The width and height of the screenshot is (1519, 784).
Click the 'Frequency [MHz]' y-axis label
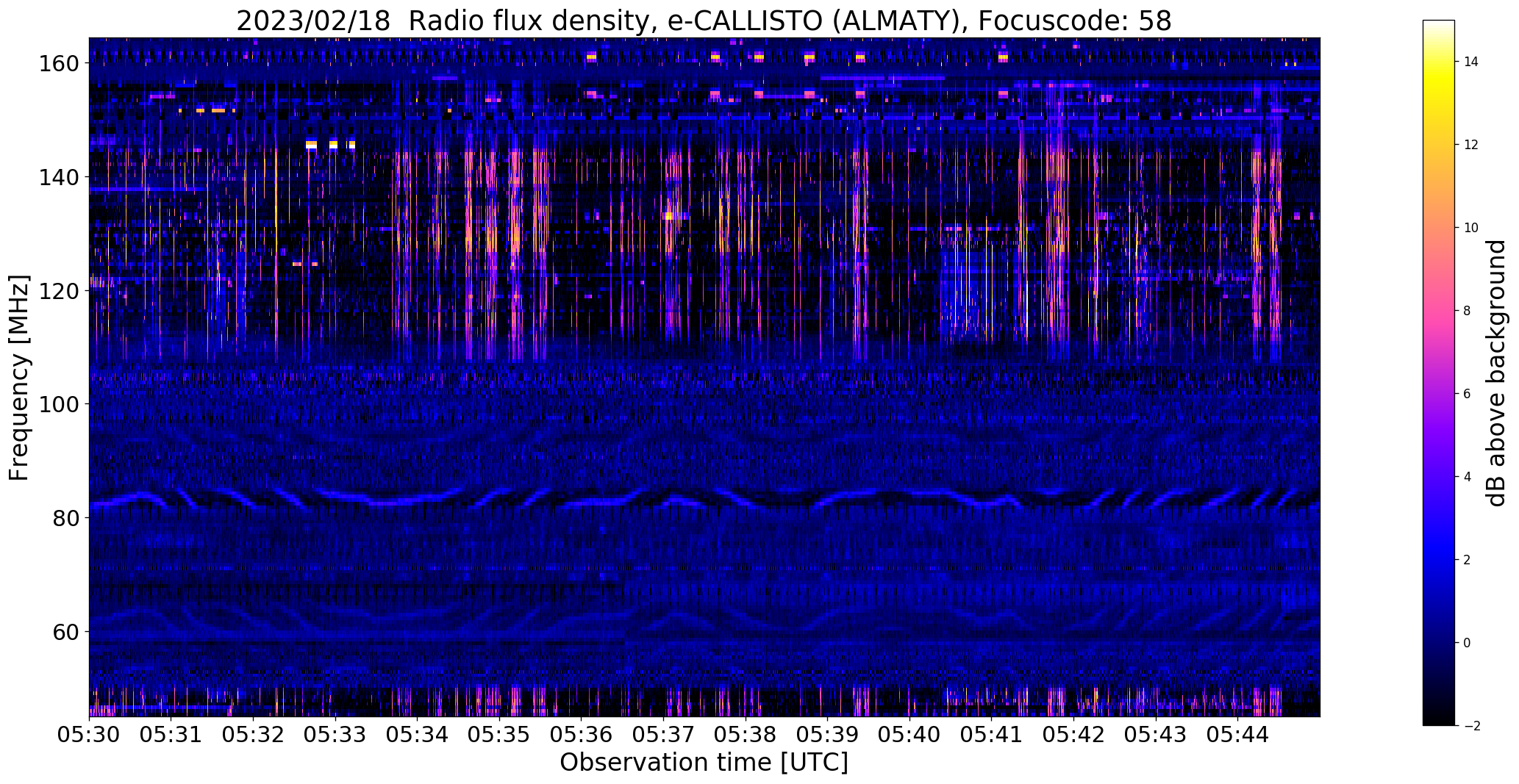19,377
